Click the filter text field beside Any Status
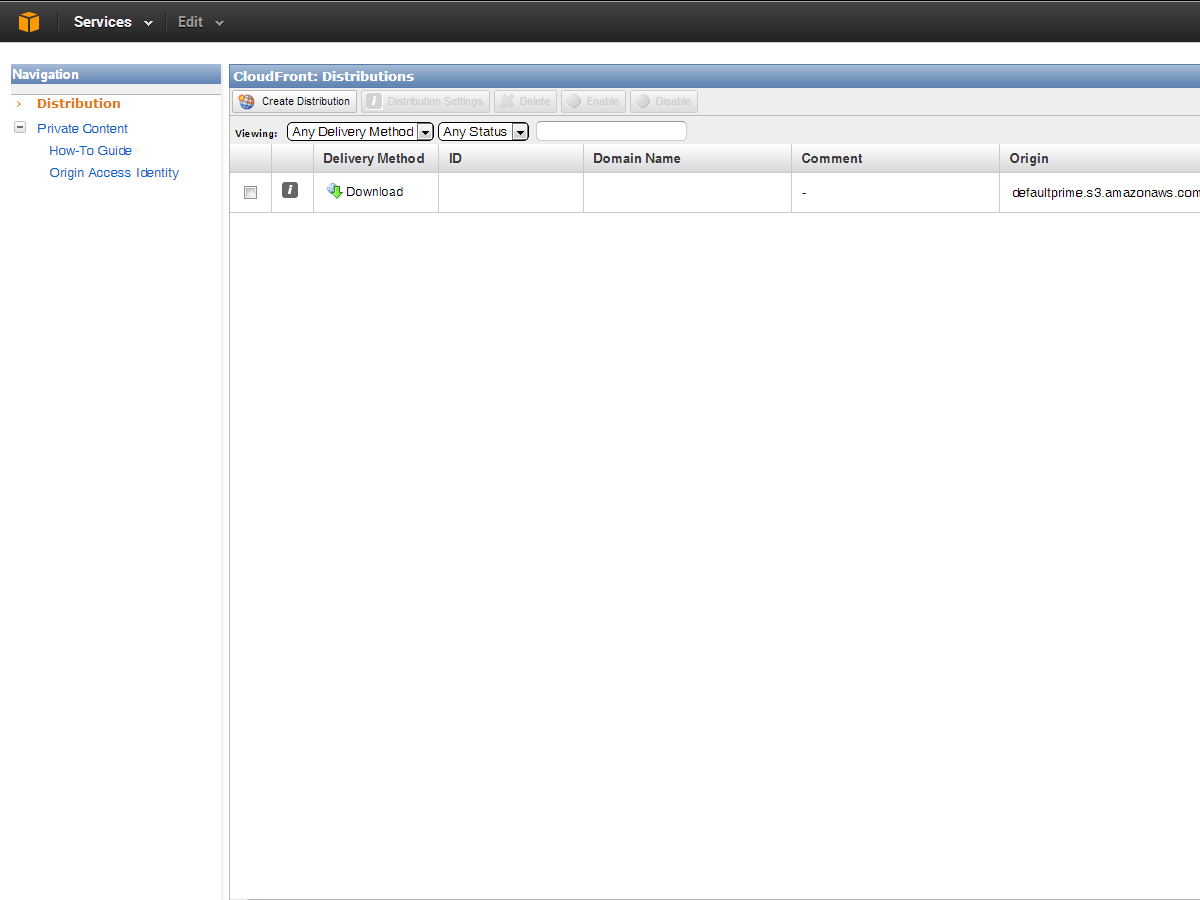 pos(611,131)
